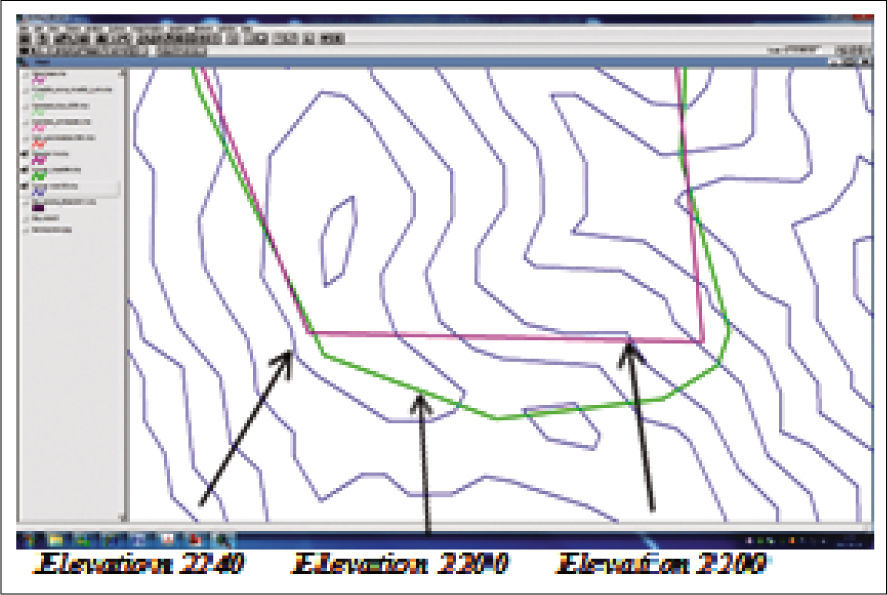Uncheck the magenta boundary layer checkbox
This screenshot has width=887, height=595.
click(25, 153)
